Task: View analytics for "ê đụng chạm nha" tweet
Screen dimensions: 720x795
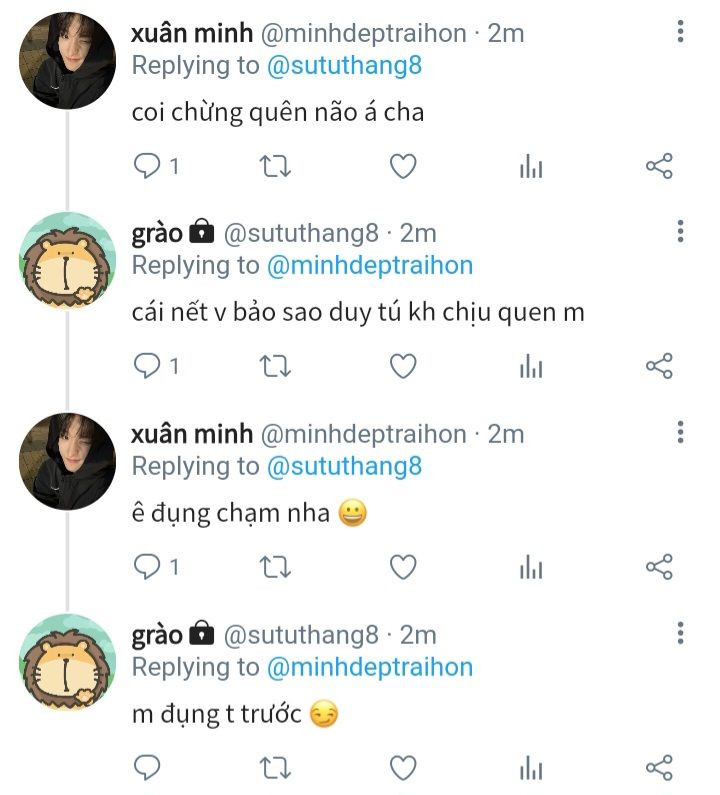Action: 530,569
